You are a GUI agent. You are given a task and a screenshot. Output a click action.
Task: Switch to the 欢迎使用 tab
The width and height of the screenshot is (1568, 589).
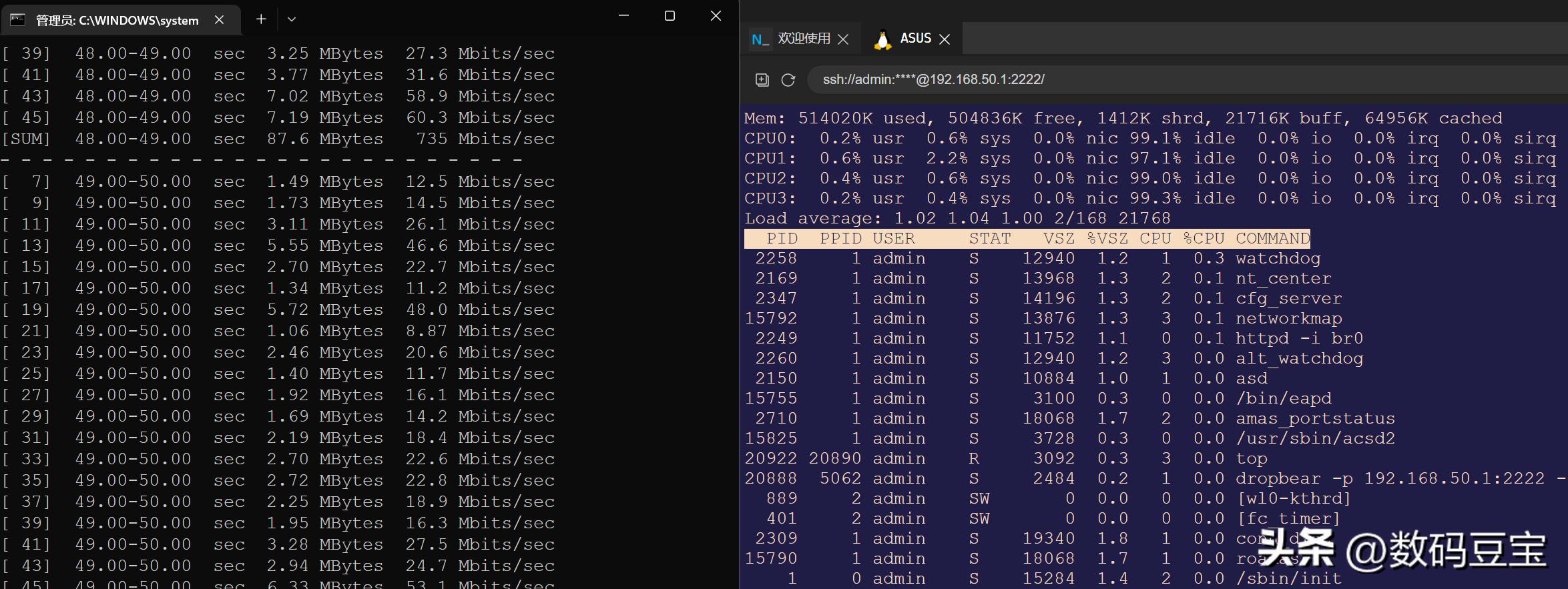pyautogui.click(x=803, y=39)
